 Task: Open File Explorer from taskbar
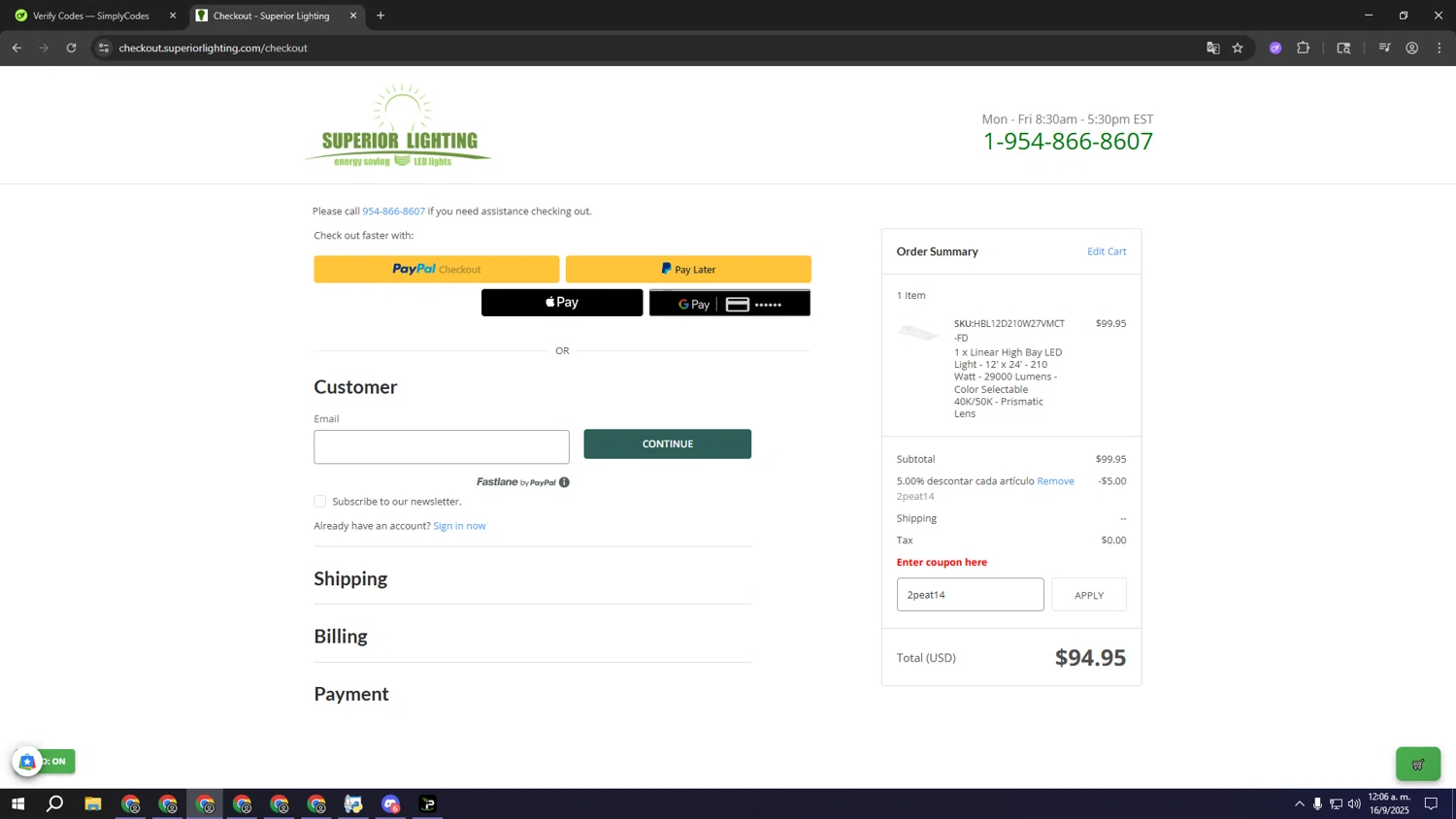tap(93, 803)
